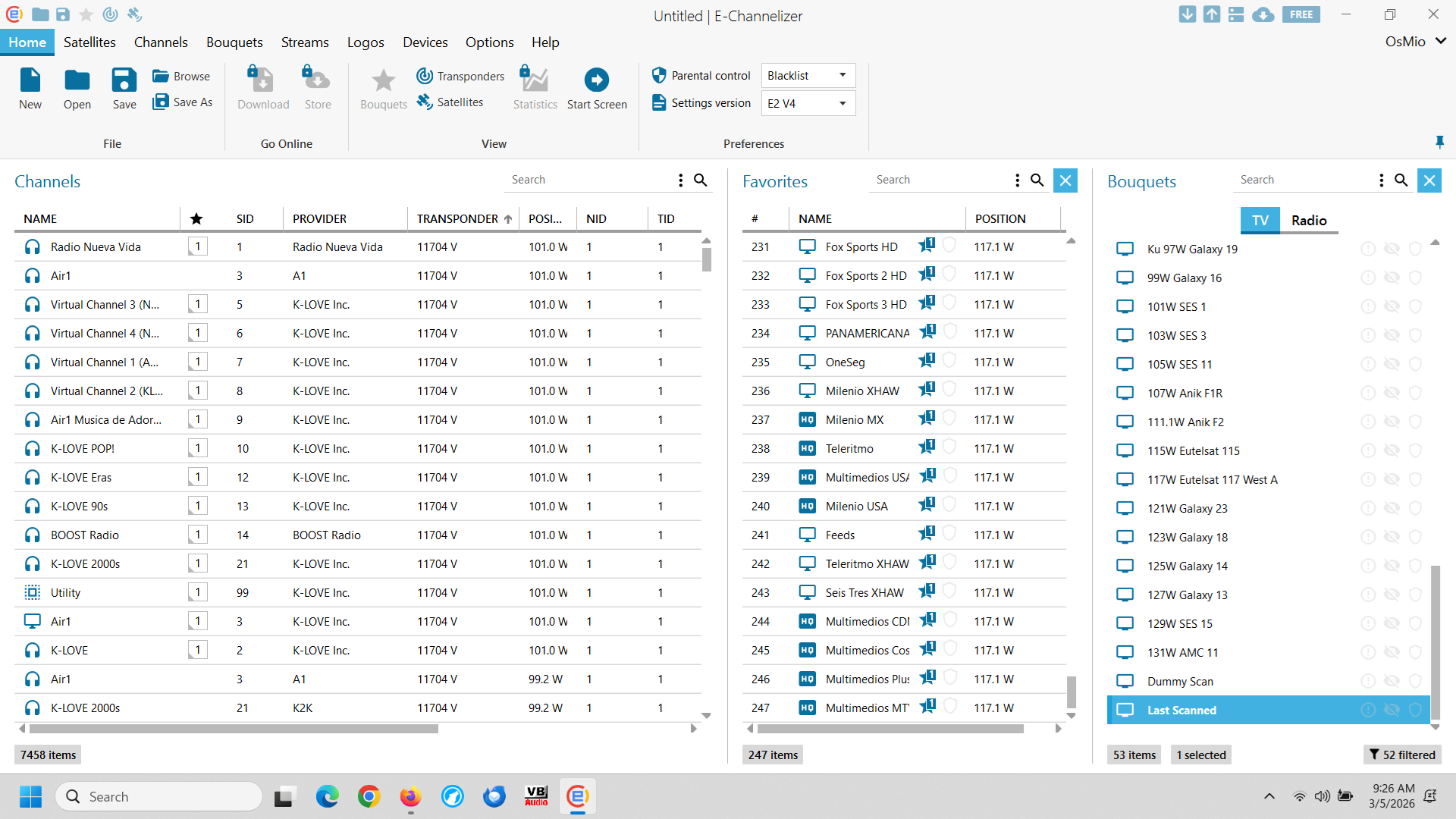Image resolution: width=1456 pixels, height=819 pixels.
Task: Open the Bouquets search options three-dot menu
Action: (1381, 180)
